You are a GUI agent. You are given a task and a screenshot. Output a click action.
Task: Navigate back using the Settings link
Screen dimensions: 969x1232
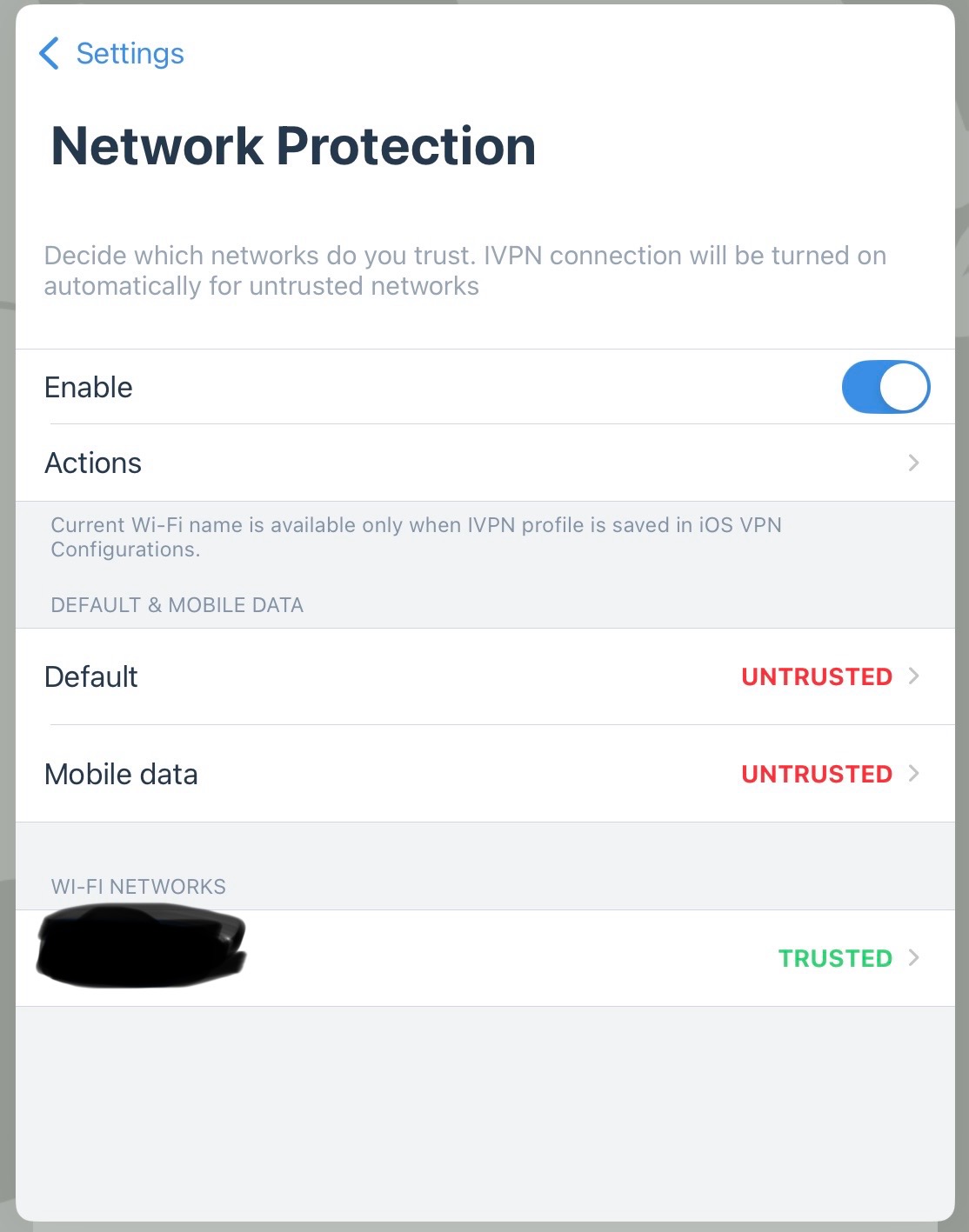130,54
